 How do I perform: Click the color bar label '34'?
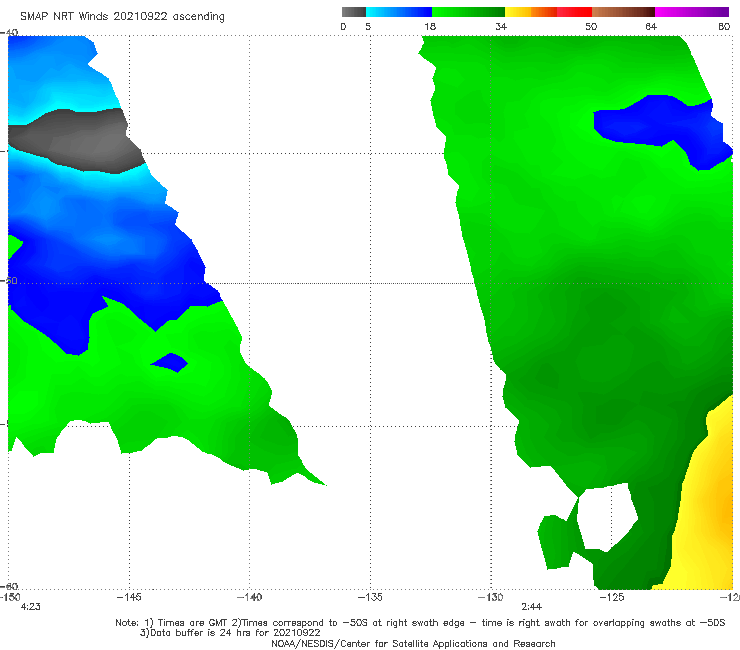501,26
